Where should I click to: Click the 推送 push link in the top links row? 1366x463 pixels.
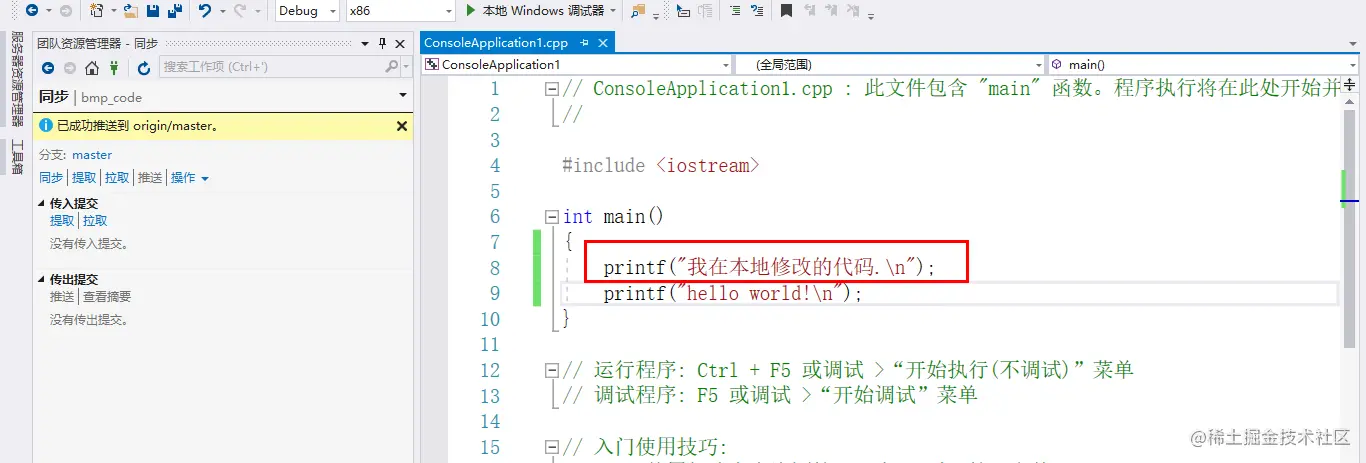click(x=150, y=178)
